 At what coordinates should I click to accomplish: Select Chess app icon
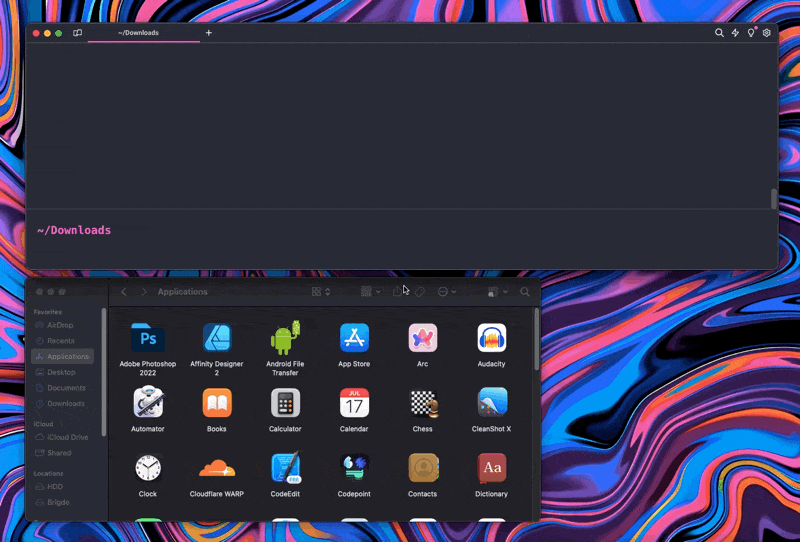(422, 403)
